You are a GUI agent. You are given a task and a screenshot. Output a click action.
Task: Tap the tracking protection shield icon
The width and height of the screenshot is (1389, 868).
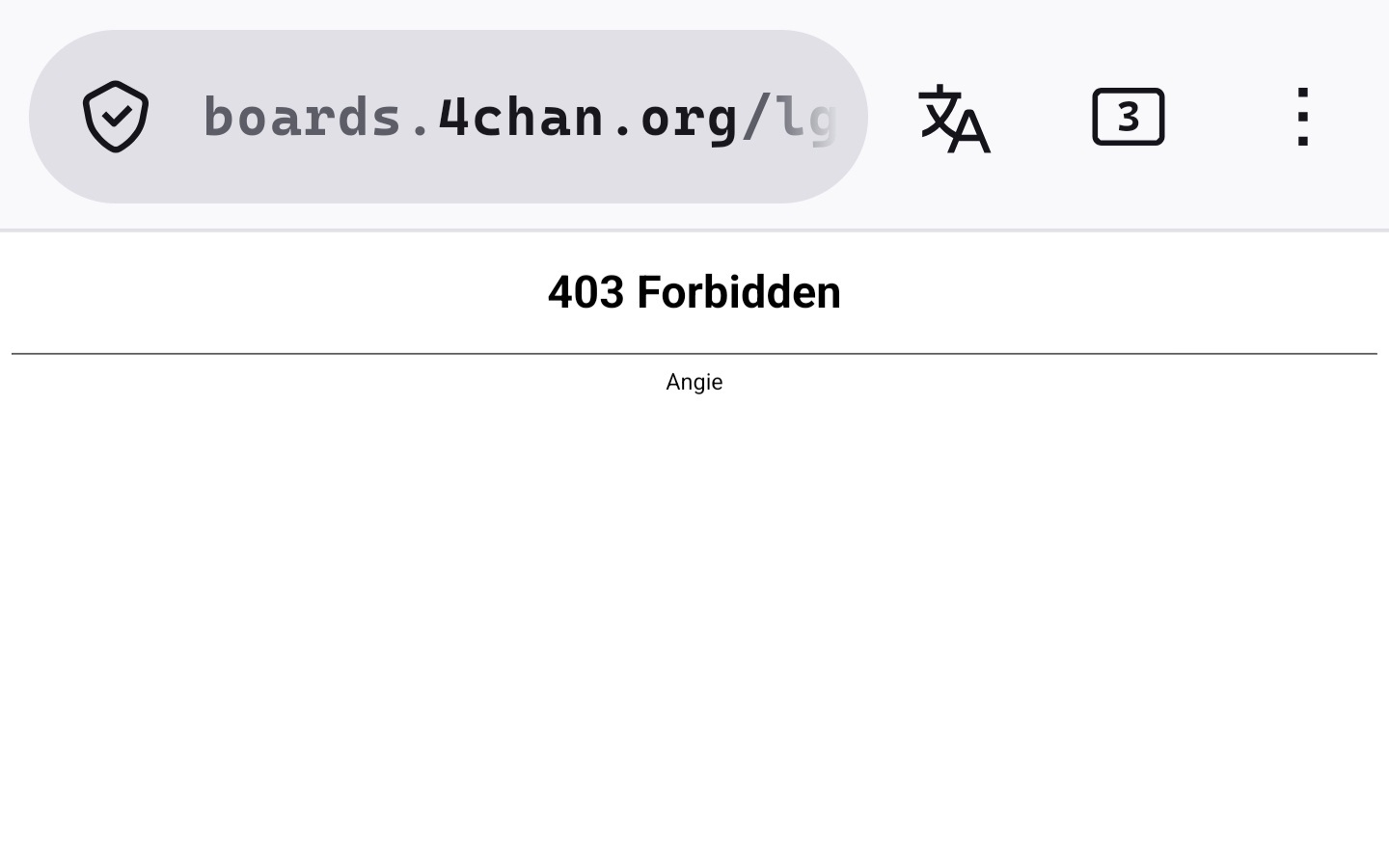click(116, 117)
